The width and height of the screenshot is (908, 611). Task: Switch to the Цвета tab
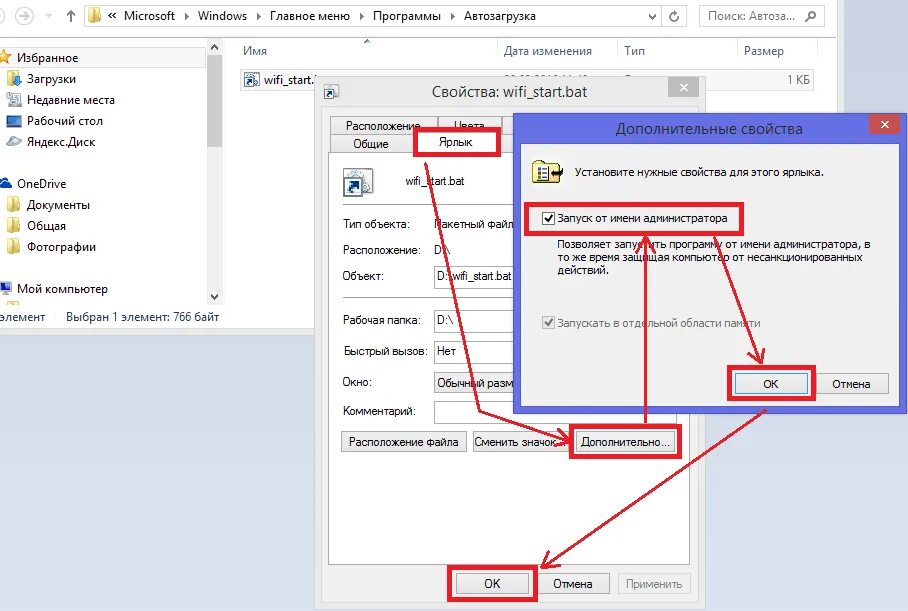coord(469,126)
